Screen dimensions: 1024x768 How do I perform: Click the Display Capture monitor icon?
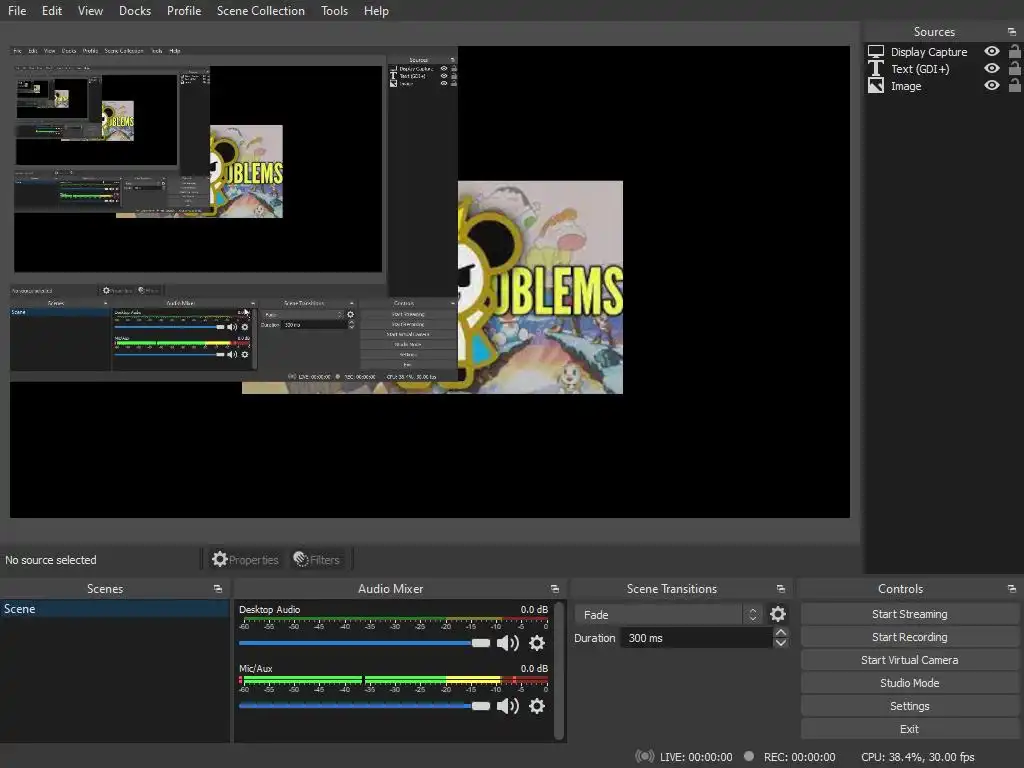[x=876, y=52]
